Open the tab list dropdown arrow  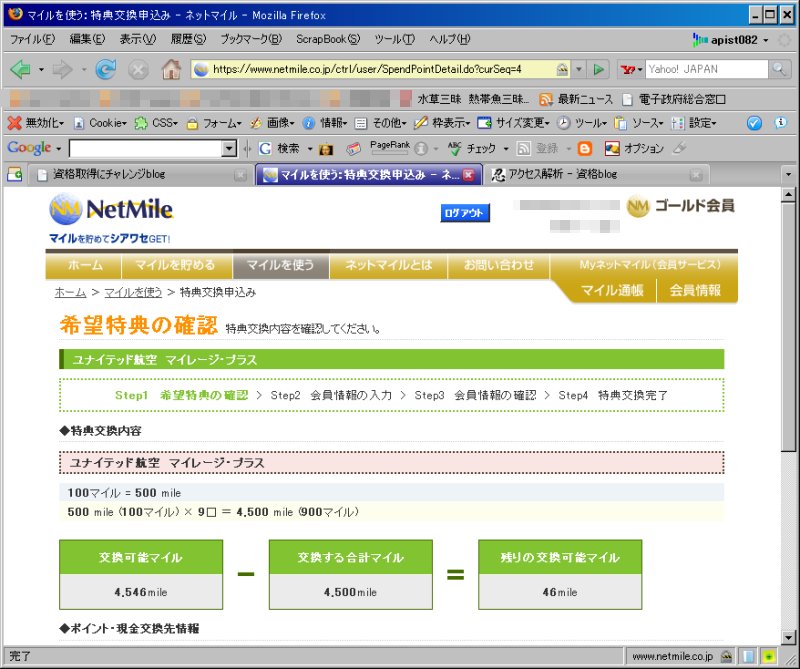(x=789, y=175)
